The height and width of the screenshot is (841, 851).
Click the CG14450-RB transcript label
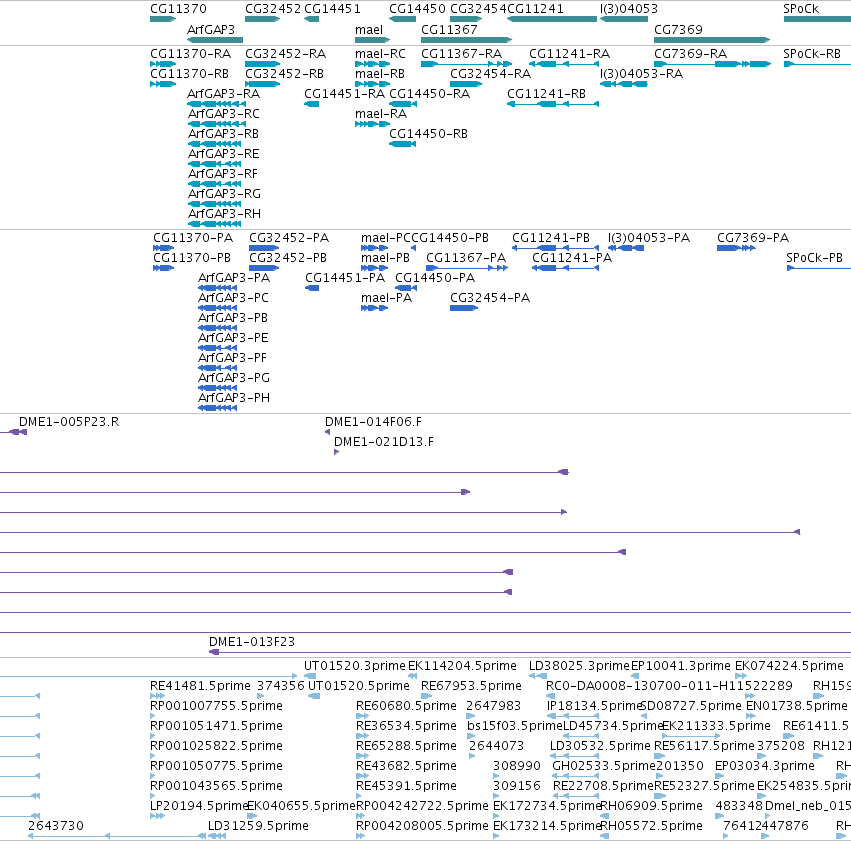[429, 134]
